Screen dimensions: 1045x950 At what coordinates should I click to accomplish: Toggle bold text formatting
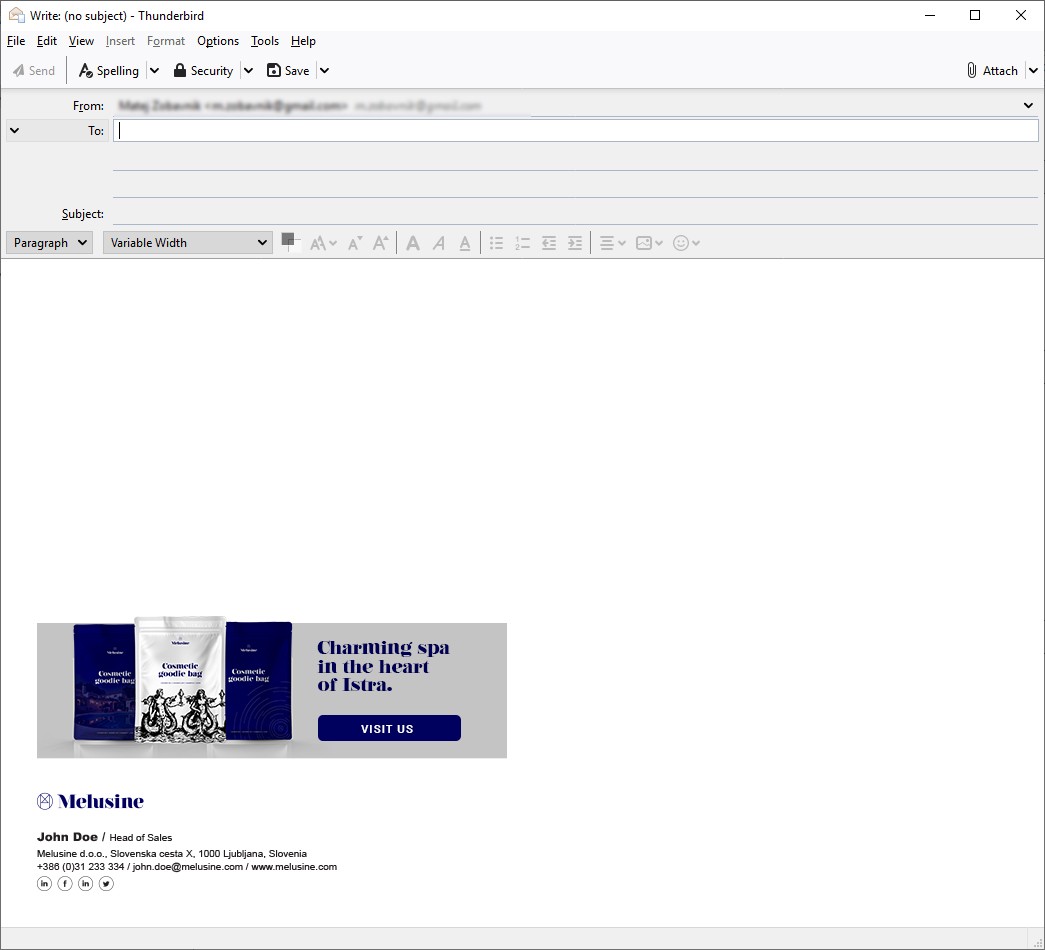413,242
